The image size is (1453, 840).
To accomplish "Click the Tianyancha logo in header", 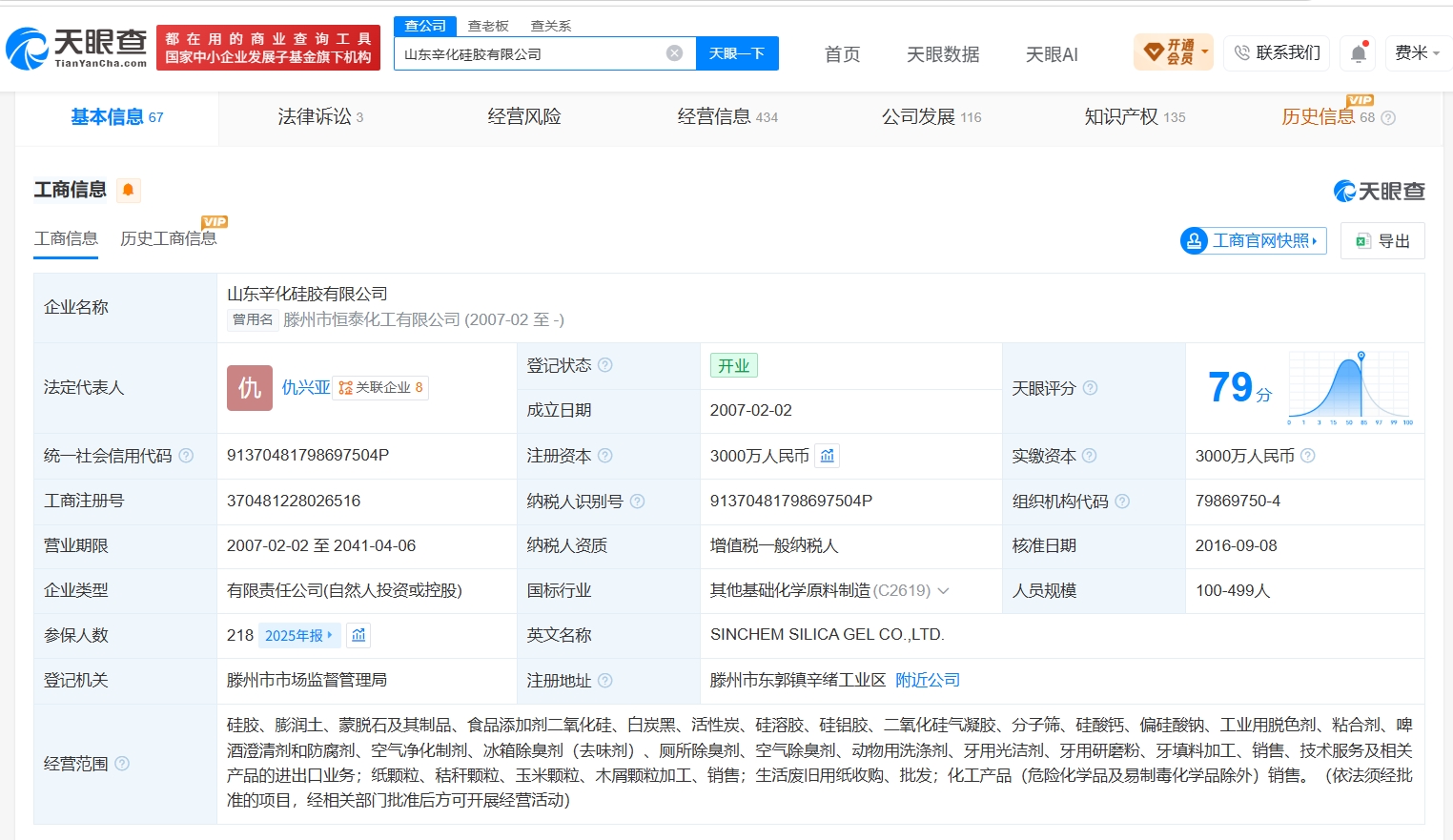I will click(77, 48).
